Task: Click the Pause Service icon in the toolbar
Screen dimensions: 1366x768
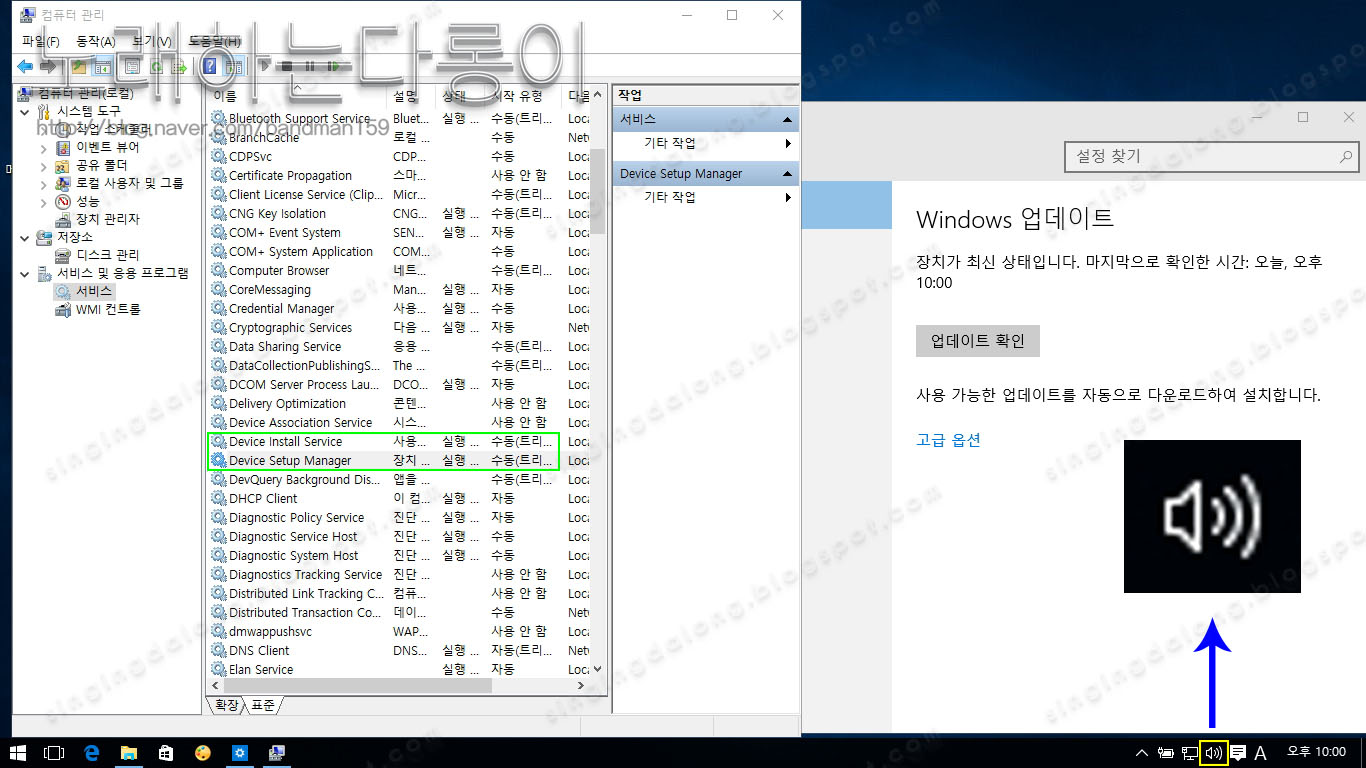Action: [x=310, y=66]
